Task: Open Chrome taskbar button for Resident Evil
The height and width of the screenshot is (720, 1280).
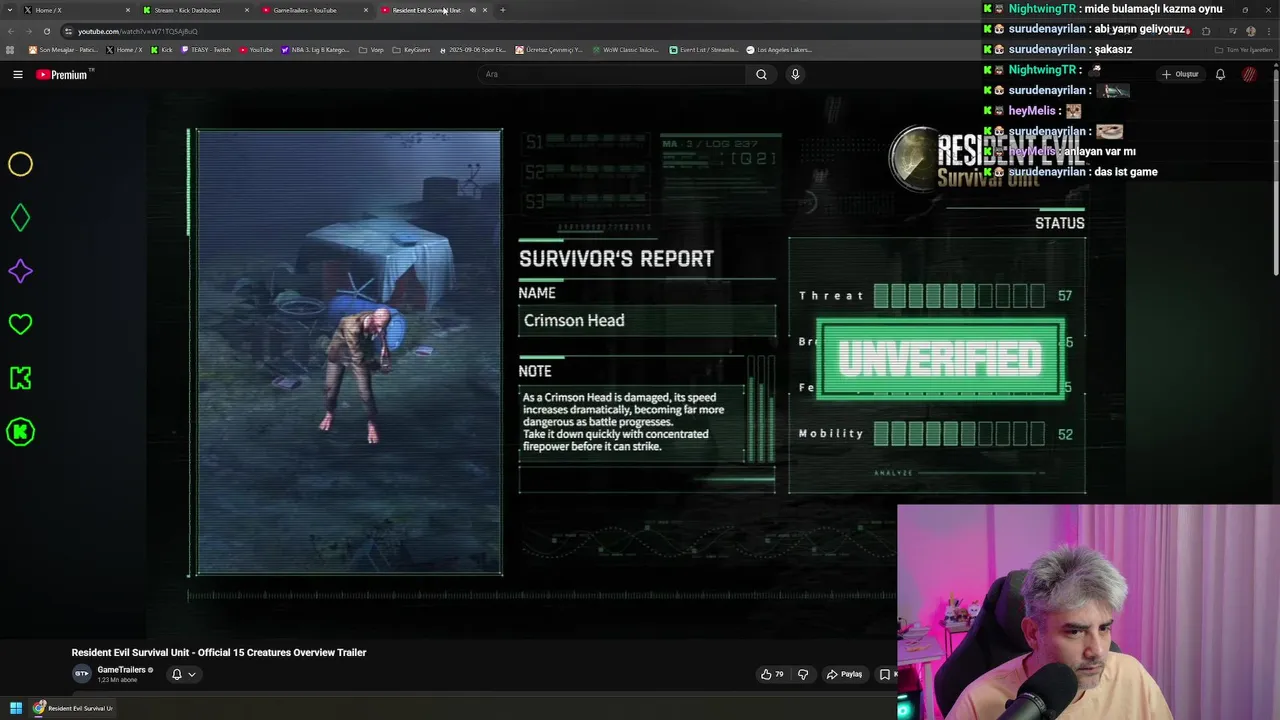Action: click(x=72, y=708)
